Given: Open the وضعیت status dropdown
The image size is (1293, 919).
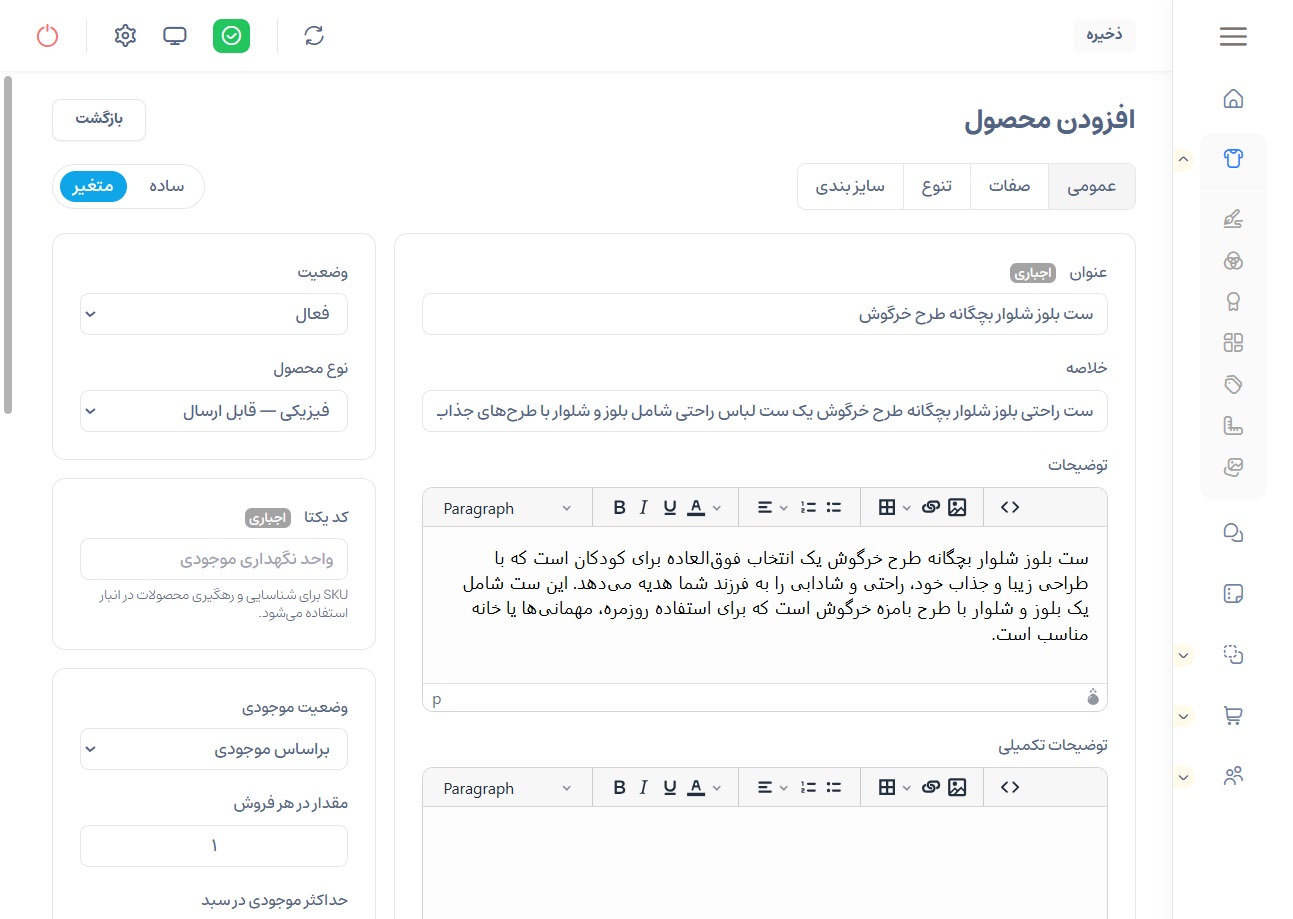Looking at the screenshot, I should (x=214, y=314).
